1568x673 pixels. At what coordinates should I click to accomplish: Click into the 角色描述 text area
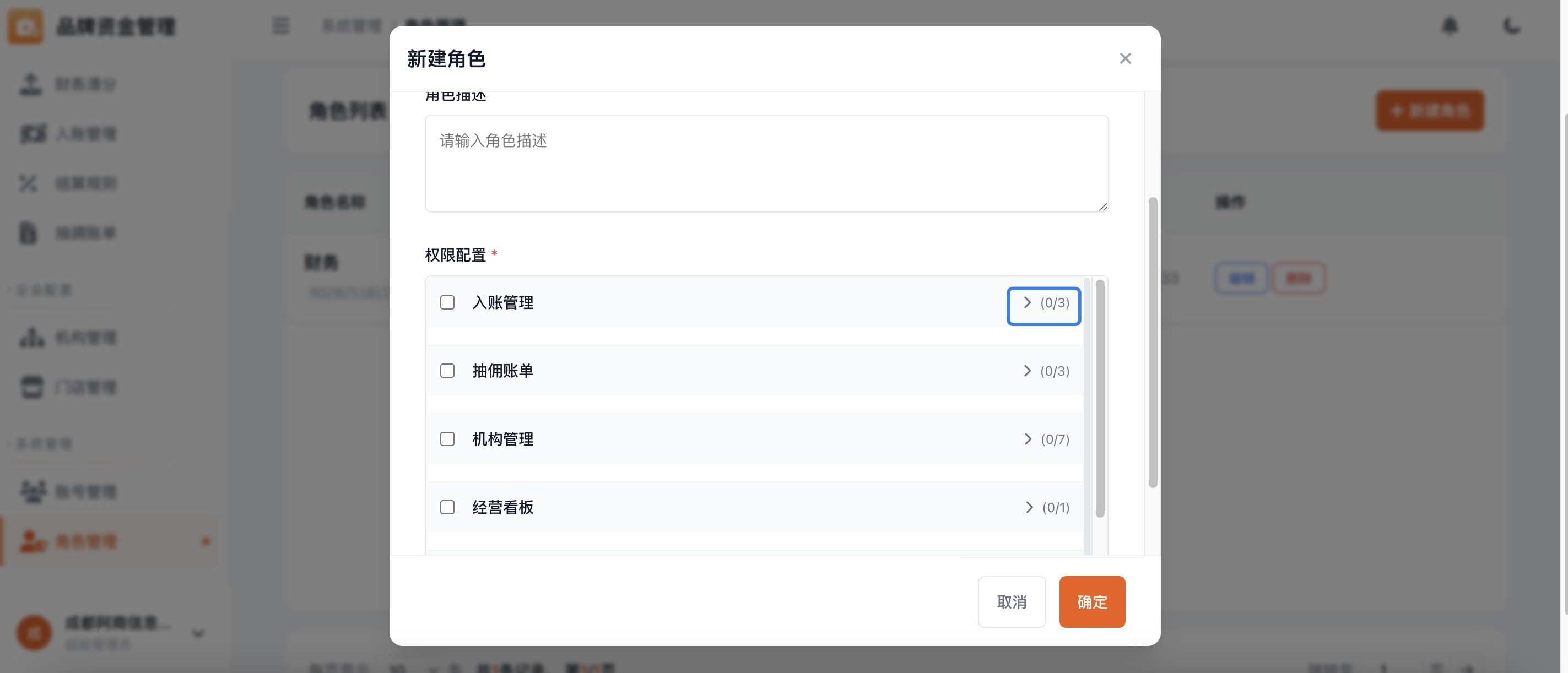point(766,163)
